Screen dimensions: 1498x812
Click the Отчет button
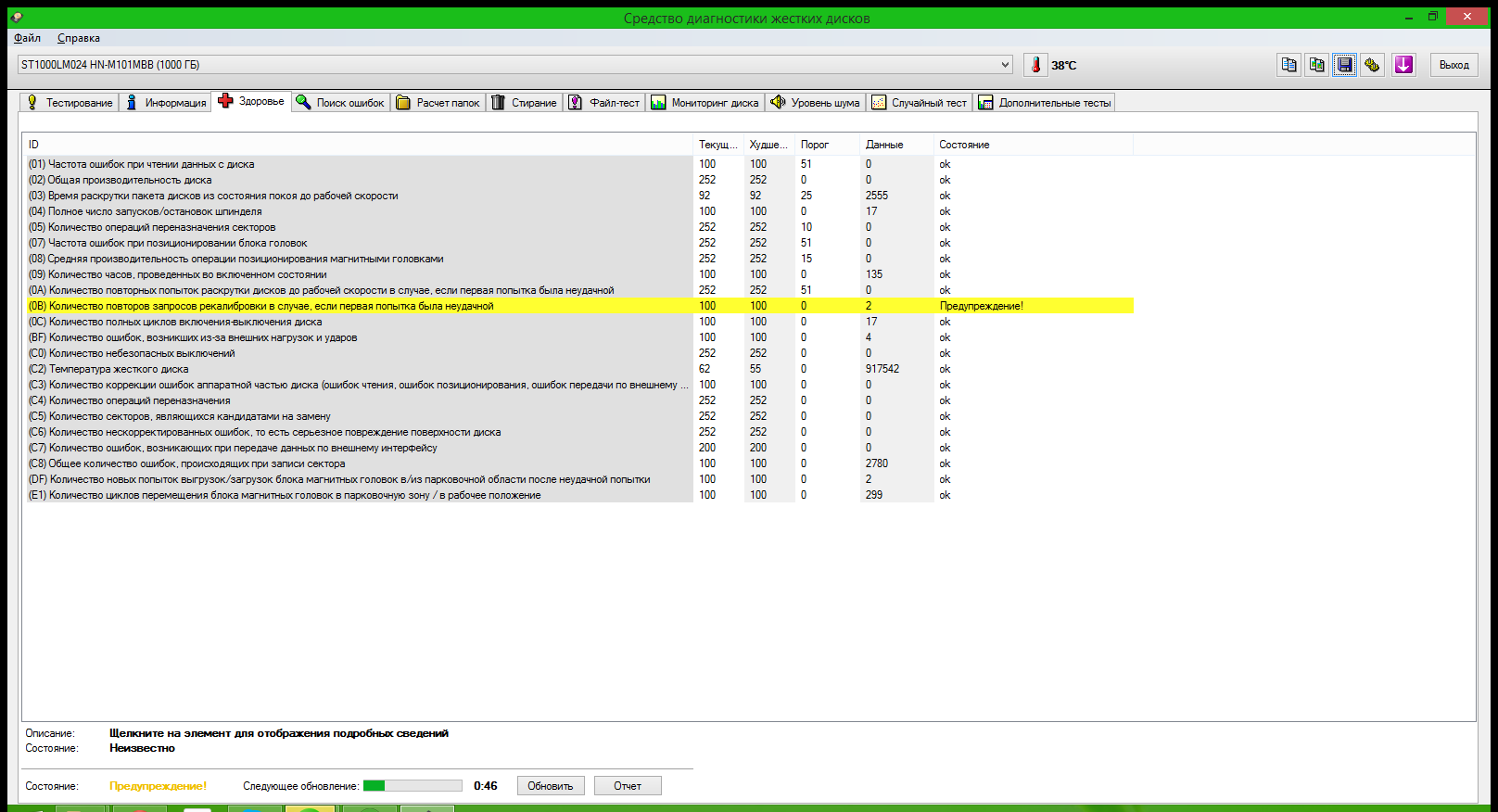(627, 786)
